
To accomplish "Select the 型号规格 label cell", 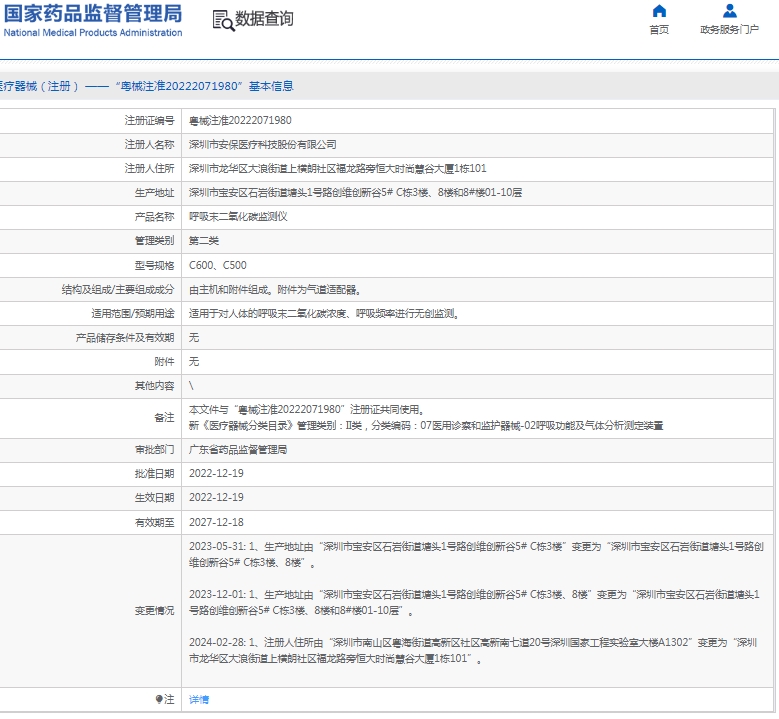I will point(90,265).
